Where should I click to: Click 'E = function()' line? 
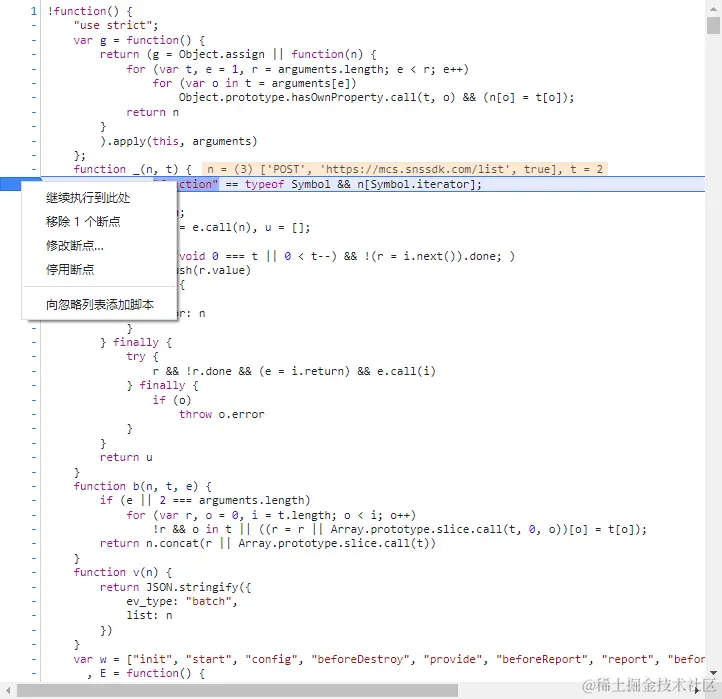tap(146, 673)
